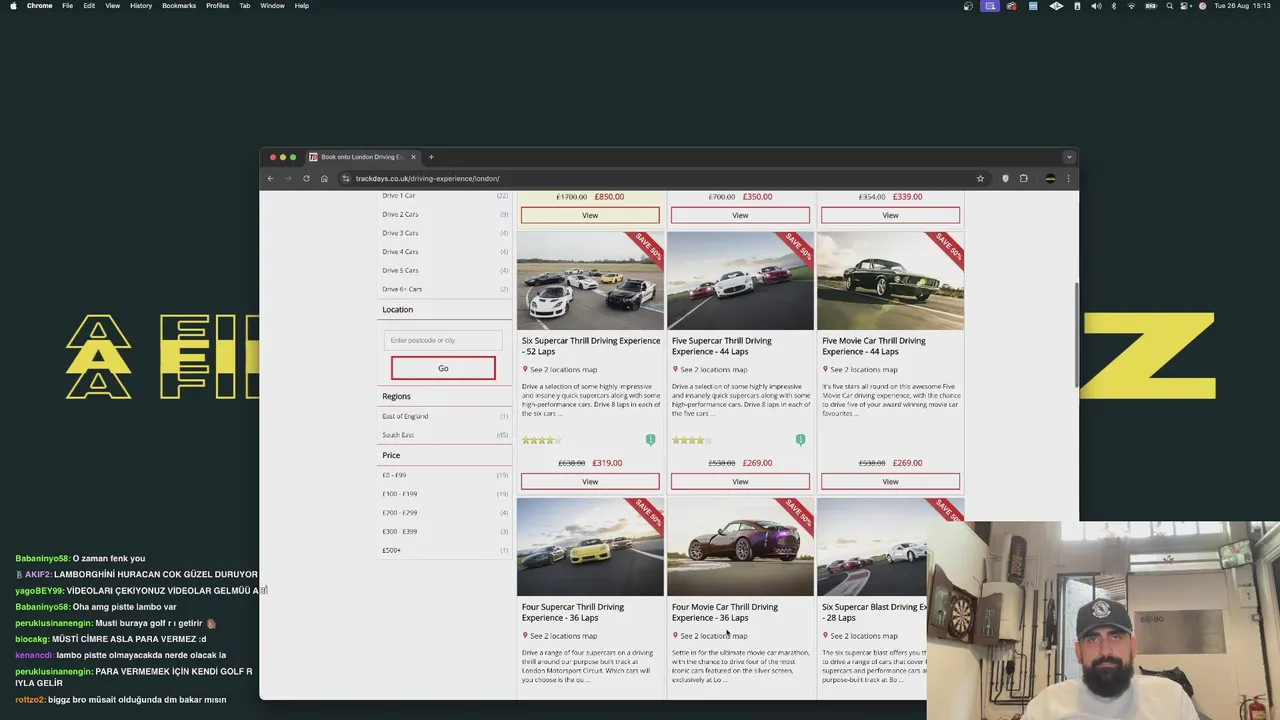
Task: Open the Chrome profile avatar
Action: pos(1050,179)
